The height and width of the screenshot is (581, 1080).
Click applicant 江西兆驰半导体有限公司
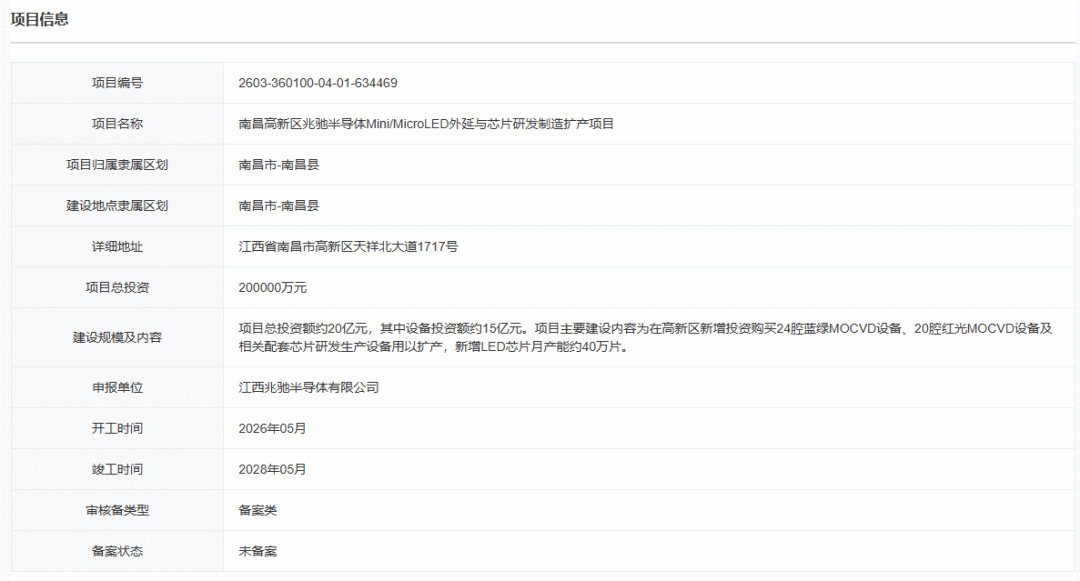308,387
